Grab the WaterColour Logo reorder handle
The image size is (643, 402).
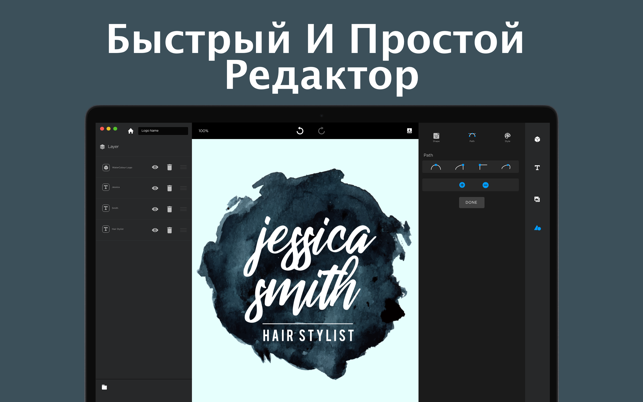[183, 167]
